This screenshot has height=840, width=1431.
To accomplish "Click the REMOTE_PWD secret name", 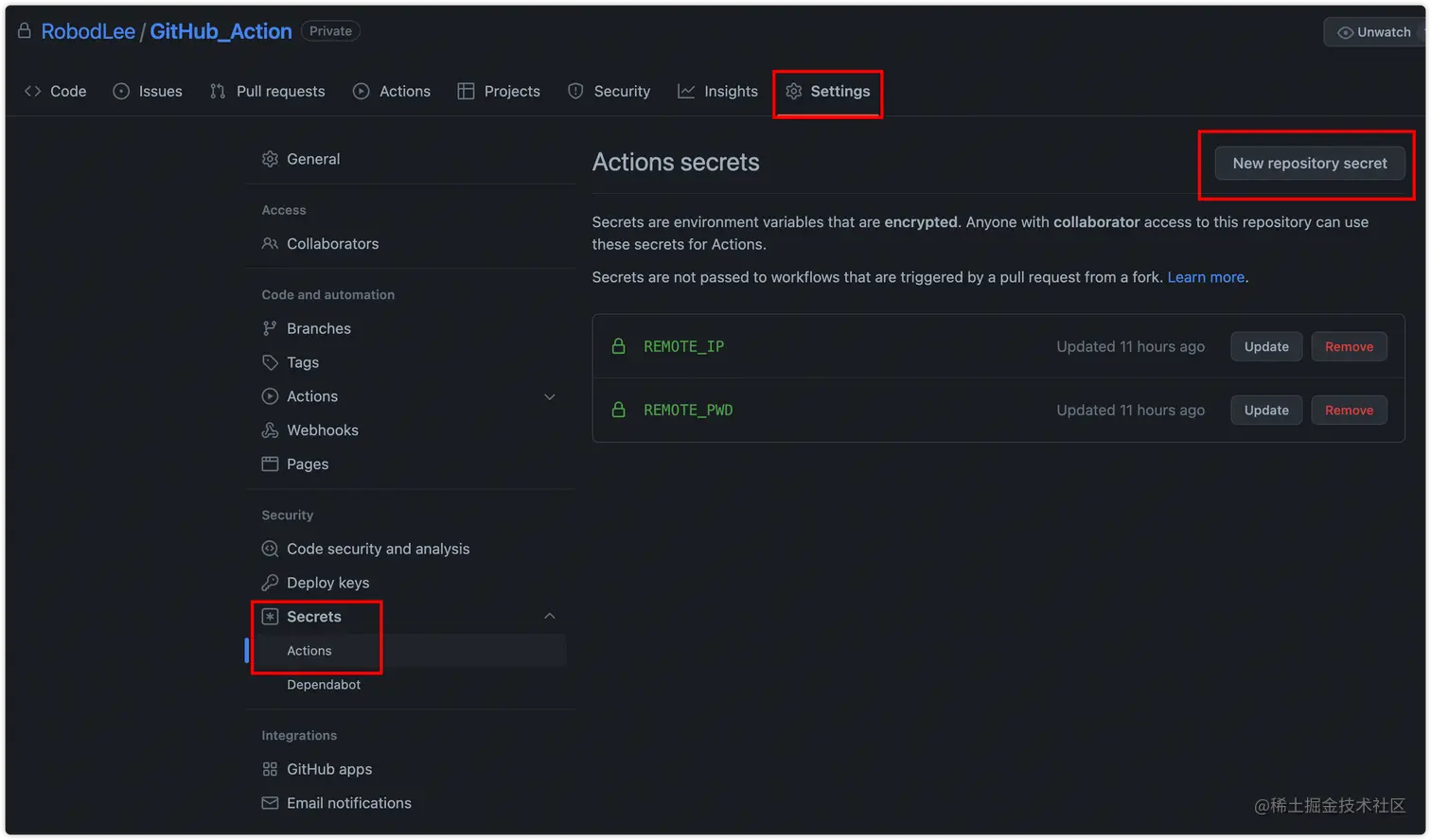I will point(688,410).
